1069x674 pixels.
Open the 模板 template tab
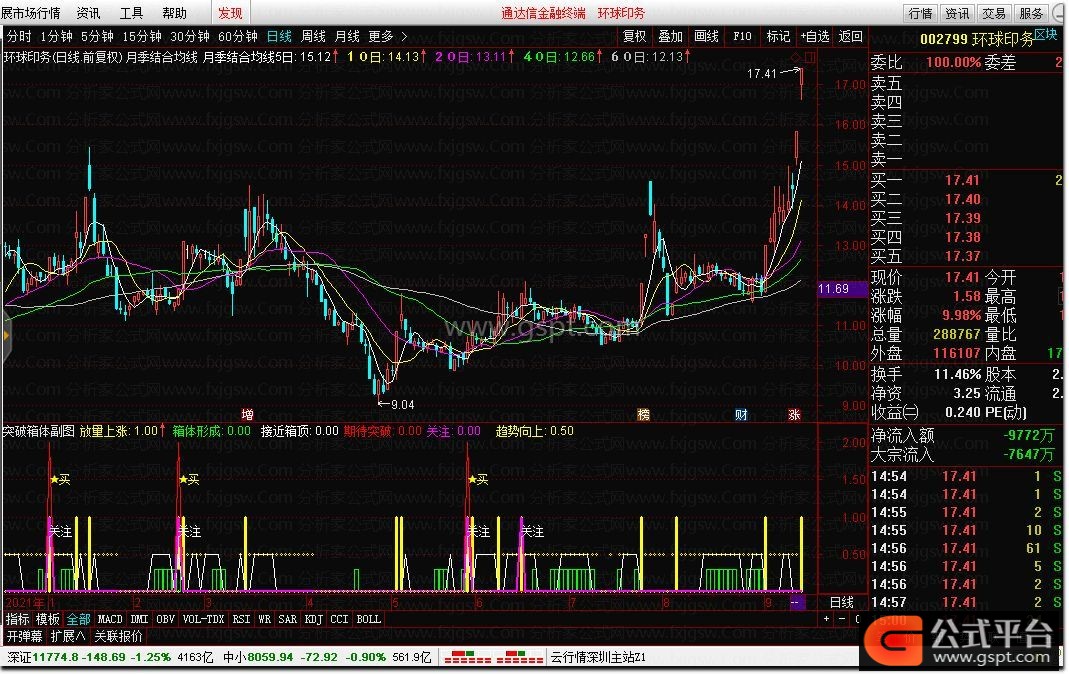(x=48, y=619)
